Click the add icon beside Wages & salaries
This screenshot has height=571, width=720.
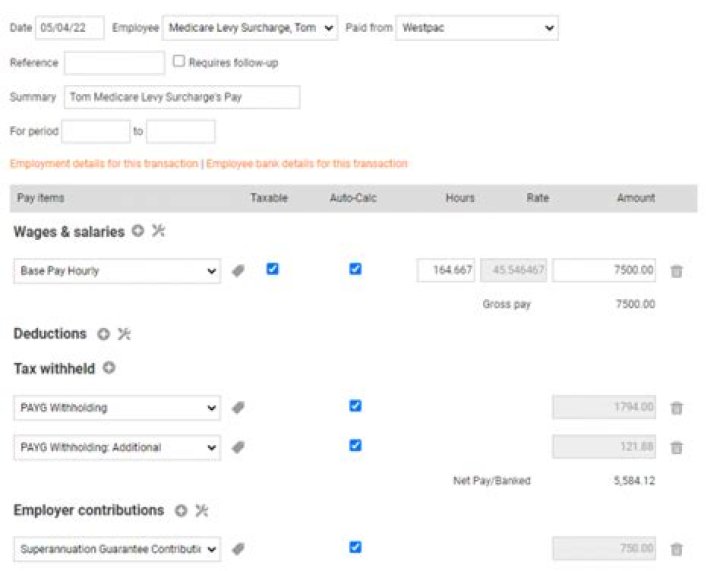(x=138, y=231)
